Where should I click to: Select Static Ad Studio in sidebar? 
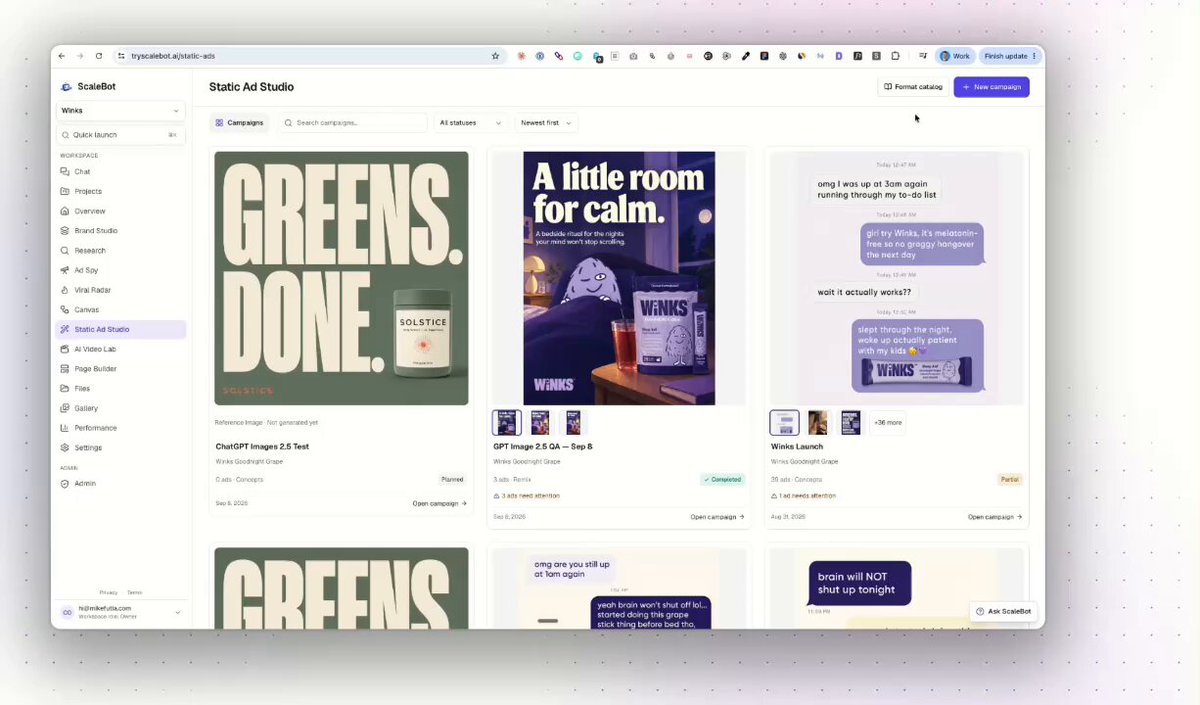pyautogui.click(x=121, y=329)
